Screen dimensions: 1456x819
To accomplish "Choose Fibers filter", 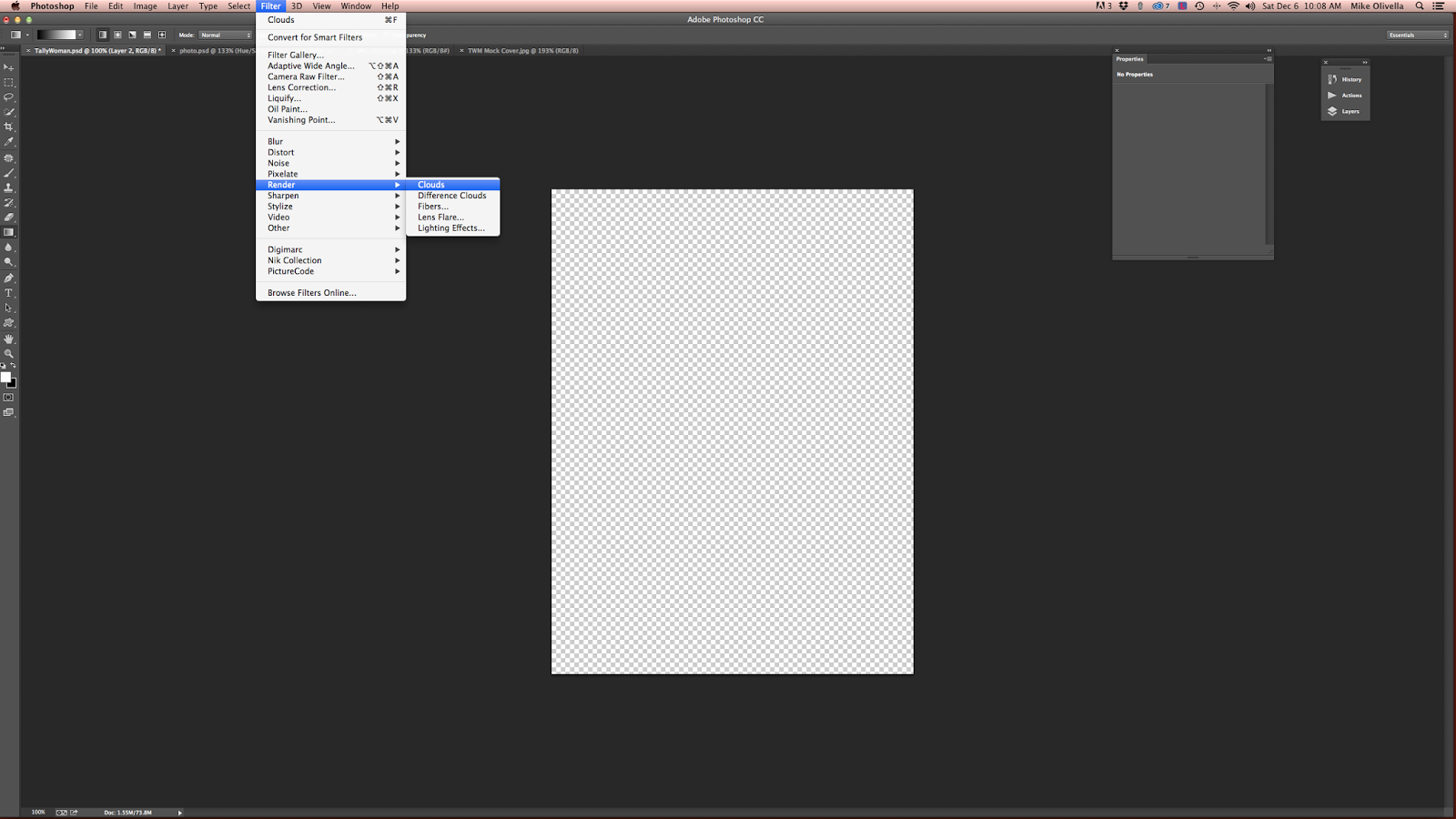I will tap(452, 207).
